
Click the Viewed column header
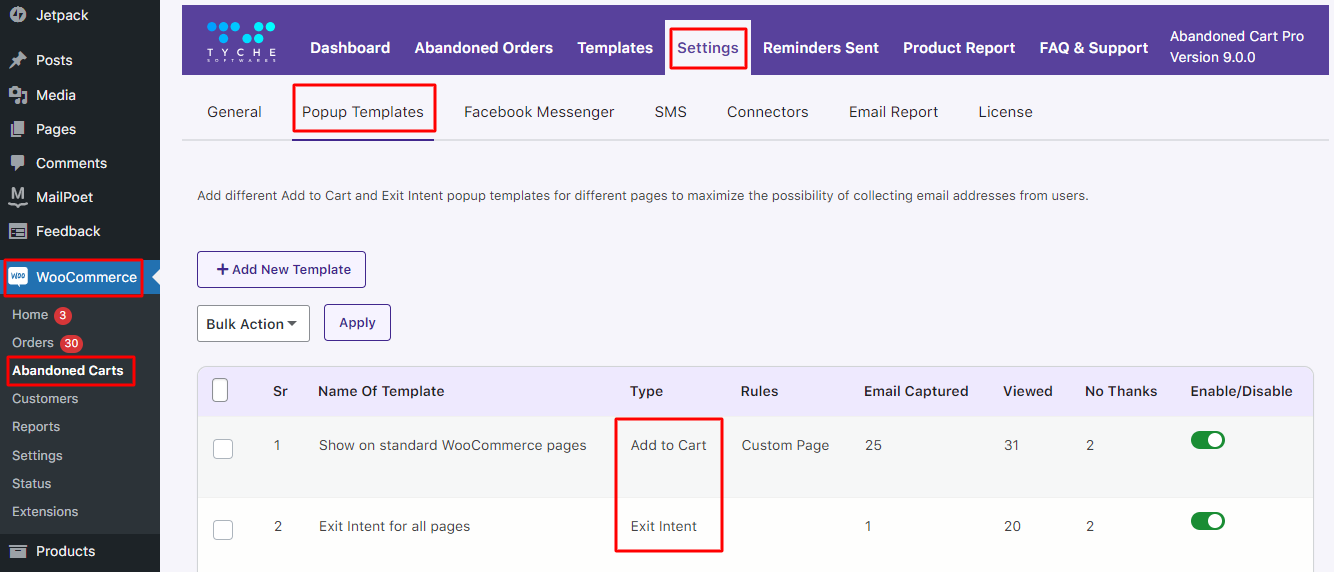[1028, 391]
